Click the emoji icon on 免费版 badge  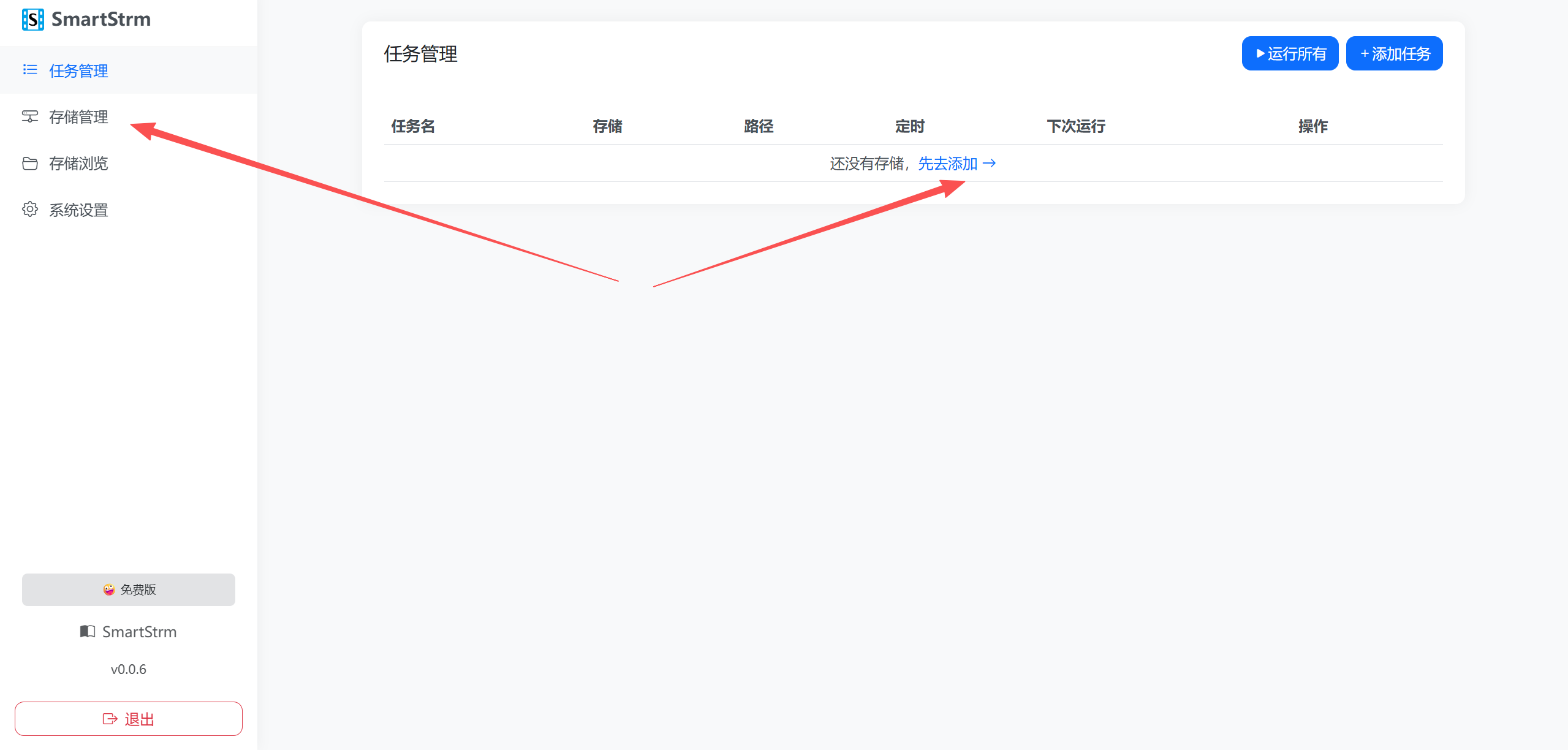coord(109,589)
